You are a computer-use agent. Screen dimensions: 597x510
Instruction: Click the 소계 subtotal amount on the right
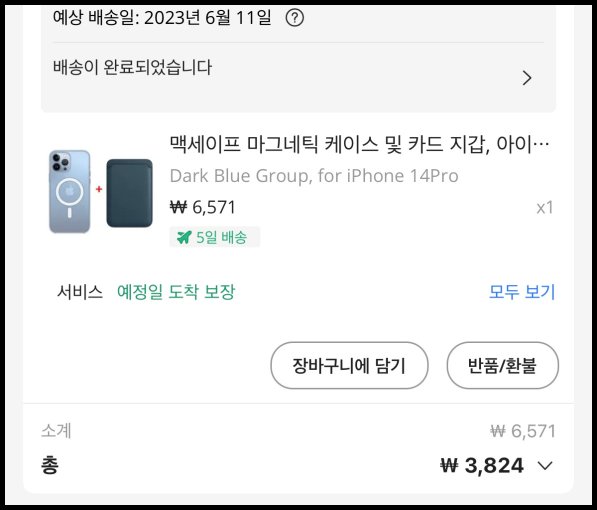[523, 431]
